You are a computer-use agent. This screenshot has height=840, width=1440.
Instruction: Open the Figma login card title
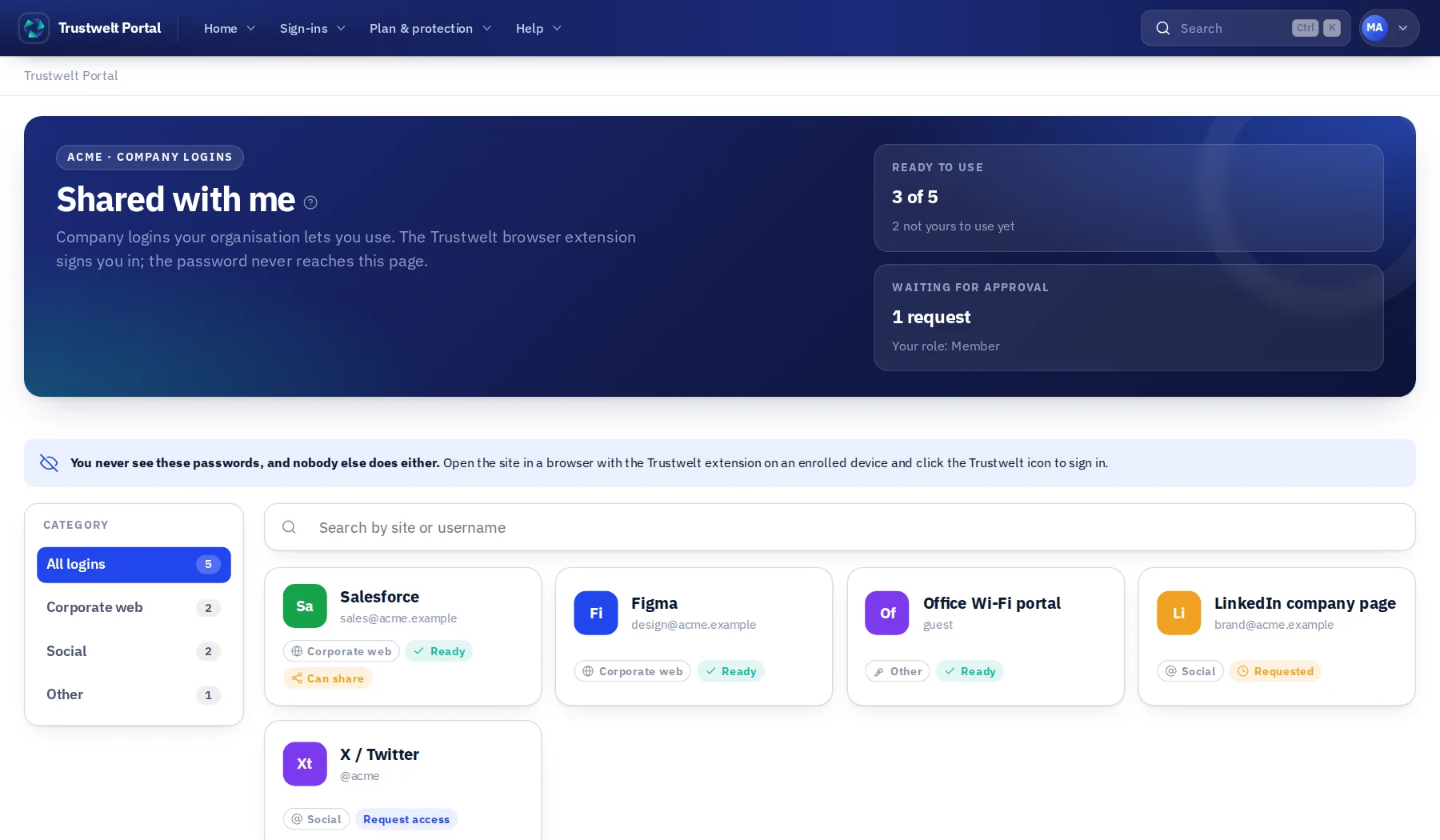tap(654, 603)
